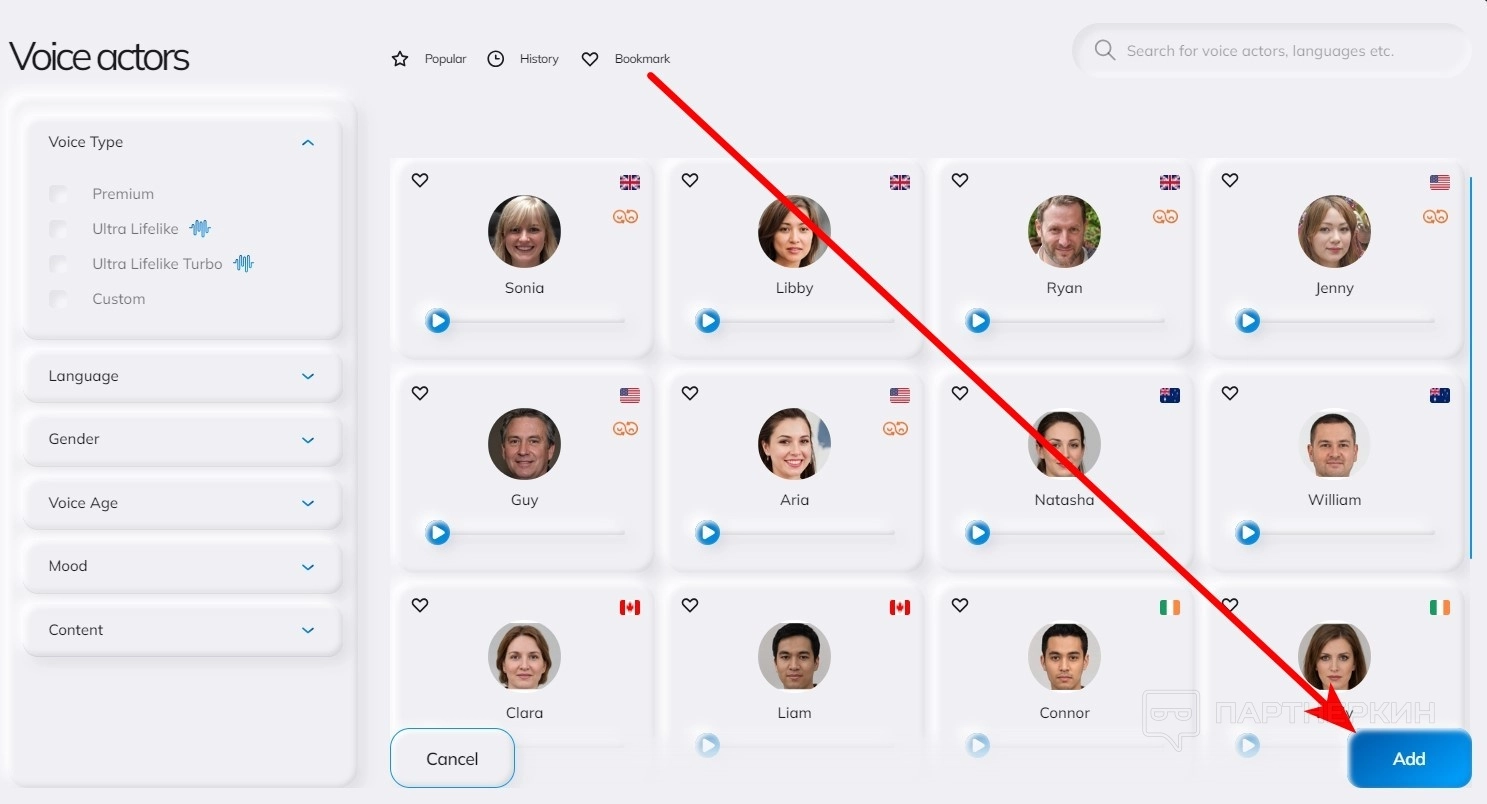Open the History tab
This screenshot has width=1487, height=804.
coord(523,59)
